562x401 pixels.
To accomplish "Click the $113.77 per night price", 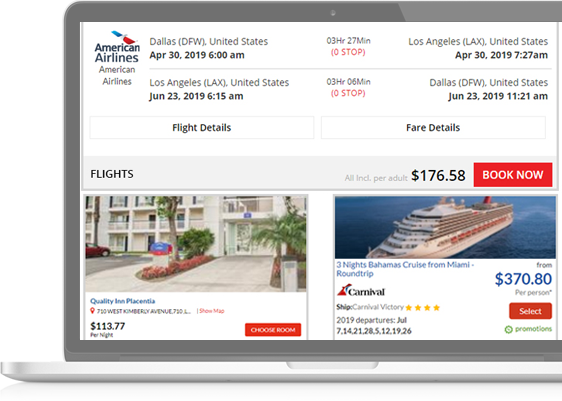I will click(108, 326).
